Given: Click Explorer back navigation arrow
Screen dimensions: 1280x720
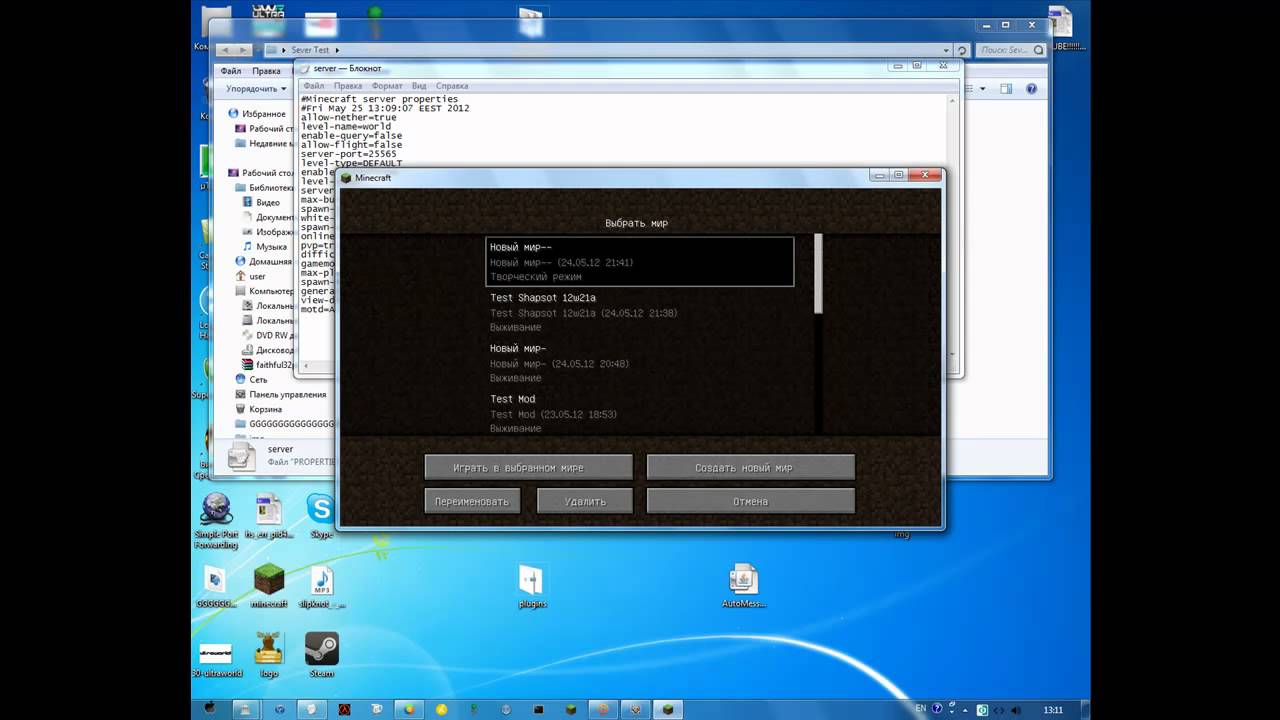Looking at the screenshot, I should click(226, 50).
